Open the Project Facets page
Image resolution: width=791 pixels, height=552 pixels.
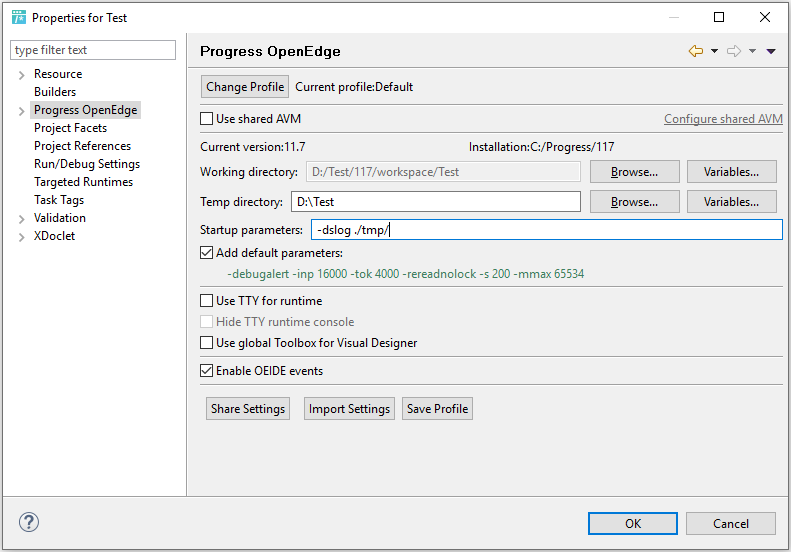tap(71, 128)
